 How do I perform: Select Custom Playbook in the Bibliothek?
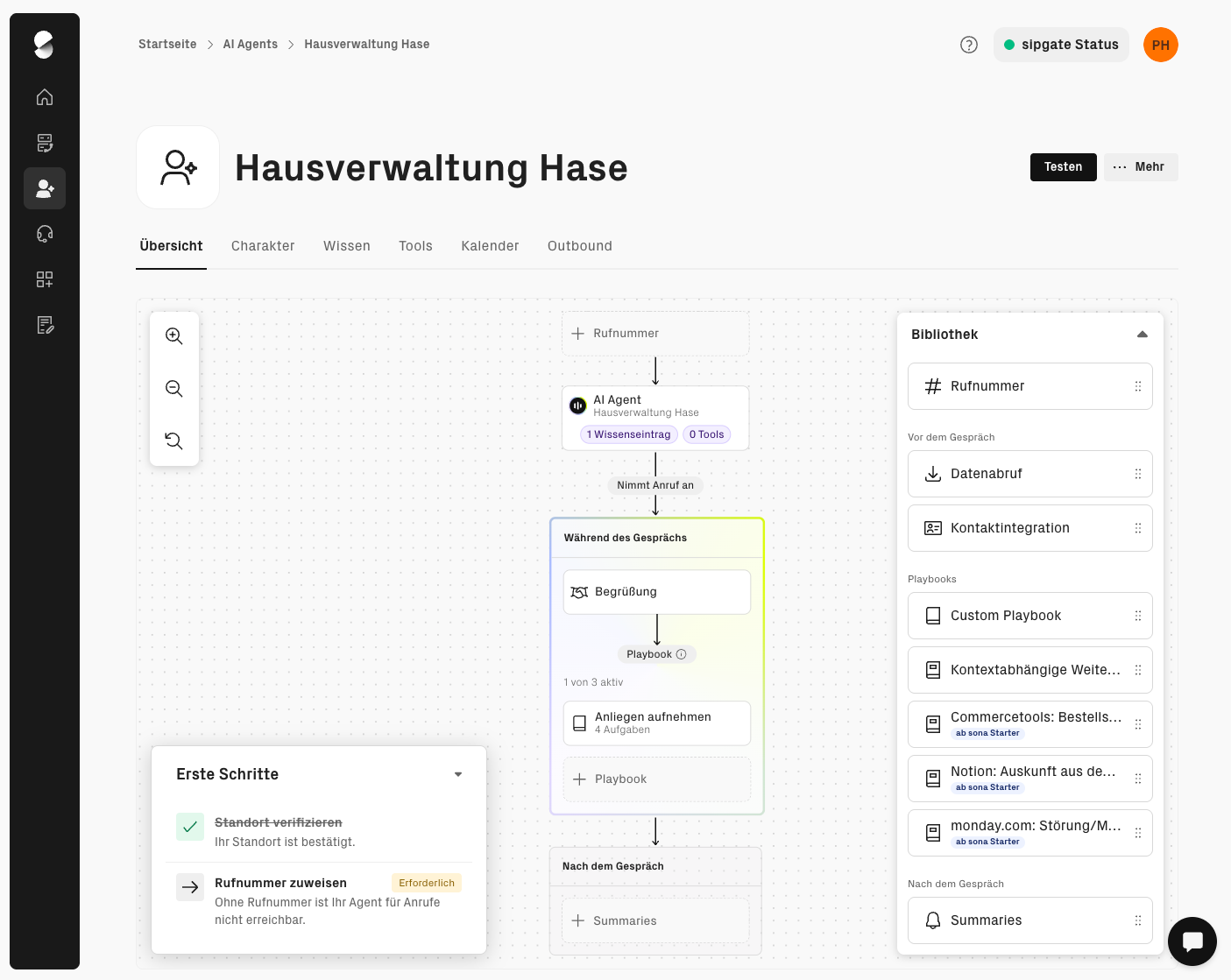tap(1030, 616)
